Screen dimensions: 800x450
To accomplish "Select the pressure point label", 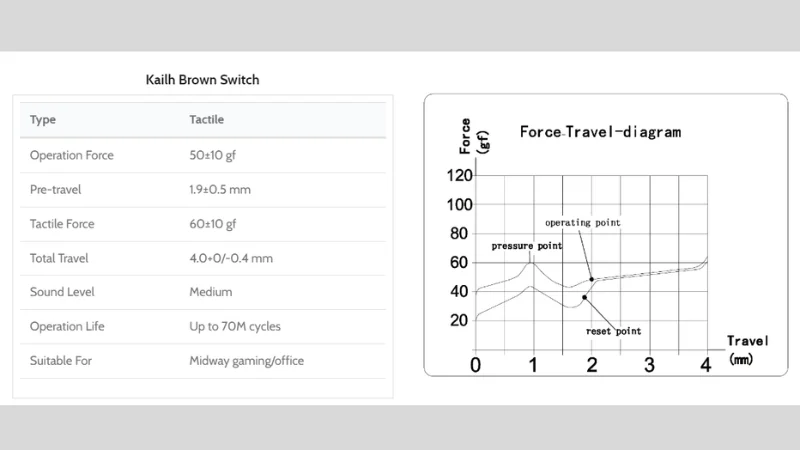I will coord(527,246).
